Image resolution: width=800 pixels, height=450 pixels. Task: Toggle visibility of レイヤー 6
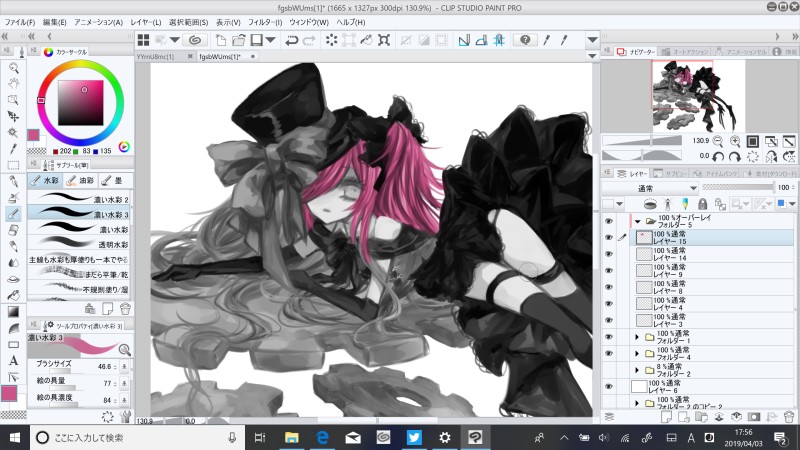click(x=609, y=387)
